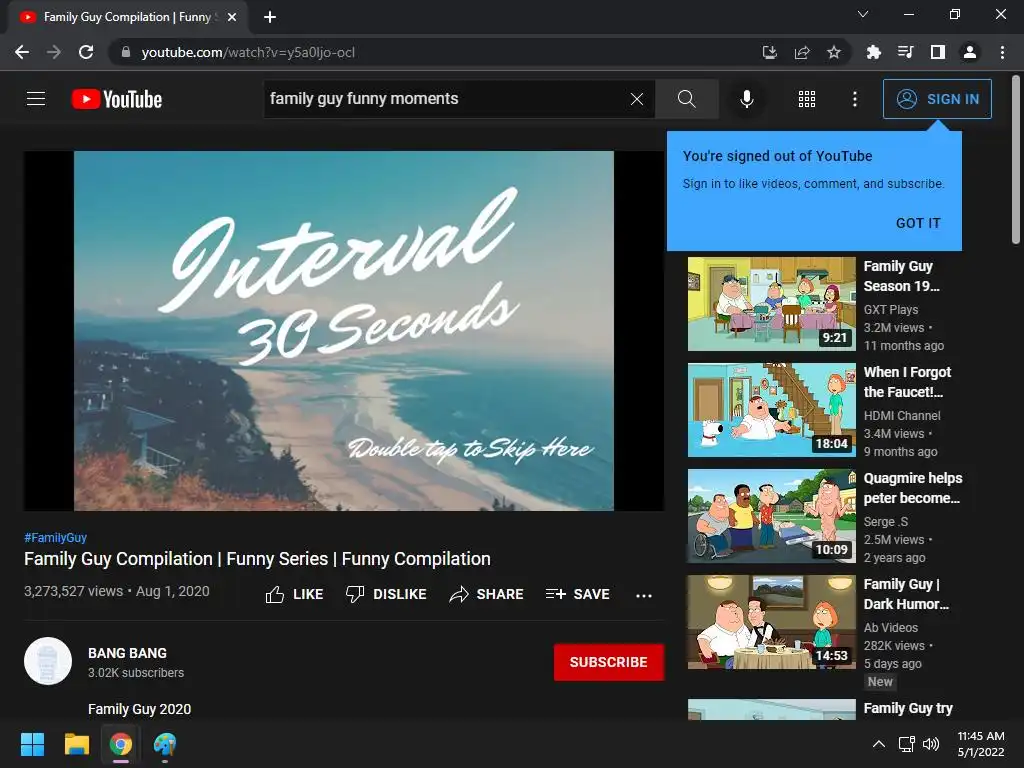Dismiss the popup with GOT IT
Screen dimensions: 1024x768
[918, 223]
